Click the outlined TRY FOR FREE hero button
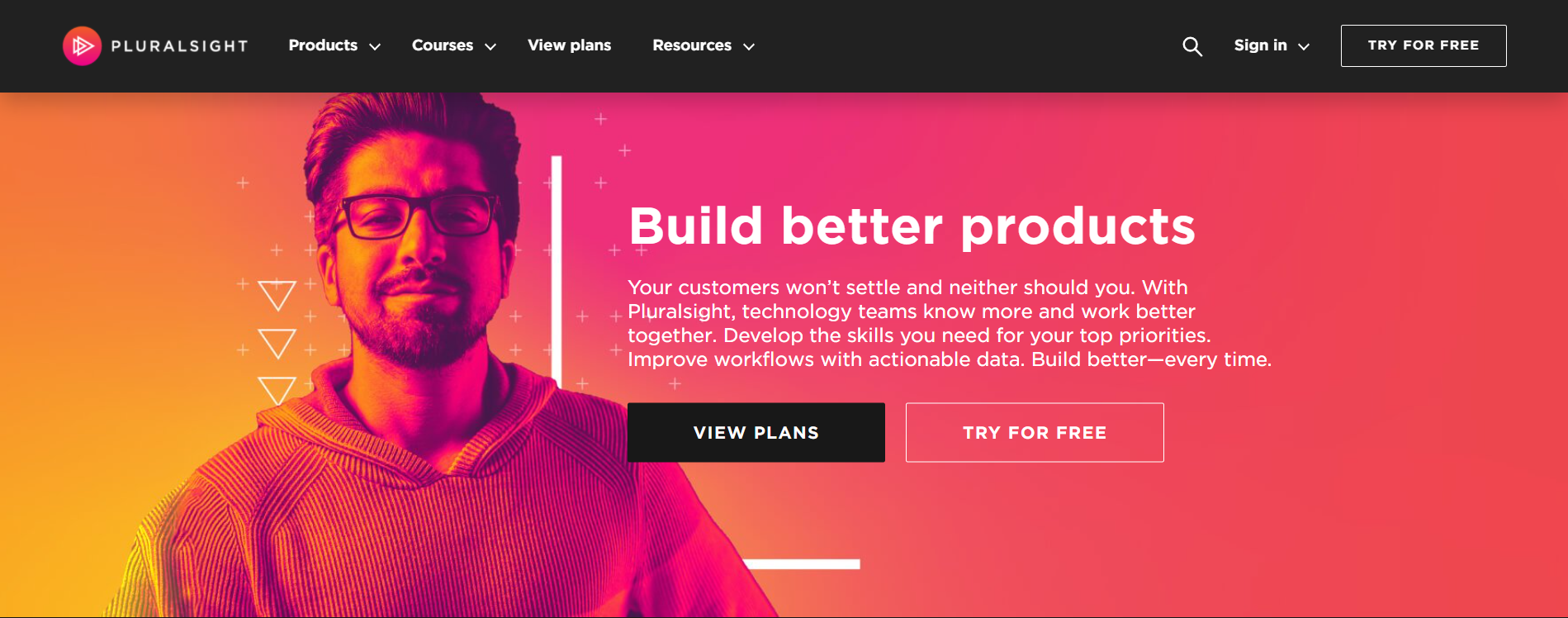 (x=1034, y=432)
